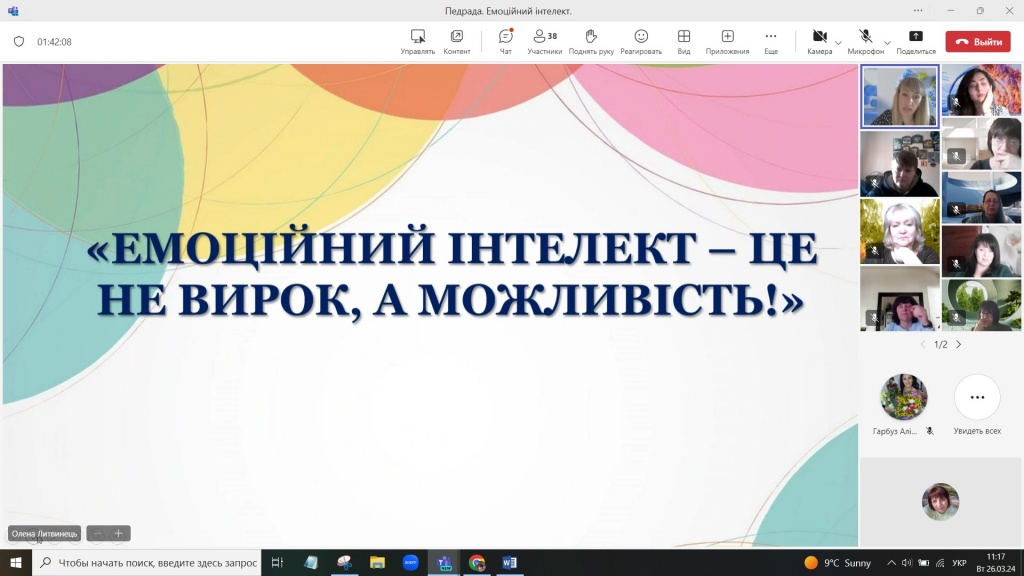Open Microsoft Word from taskbar

tap(509, 562)
